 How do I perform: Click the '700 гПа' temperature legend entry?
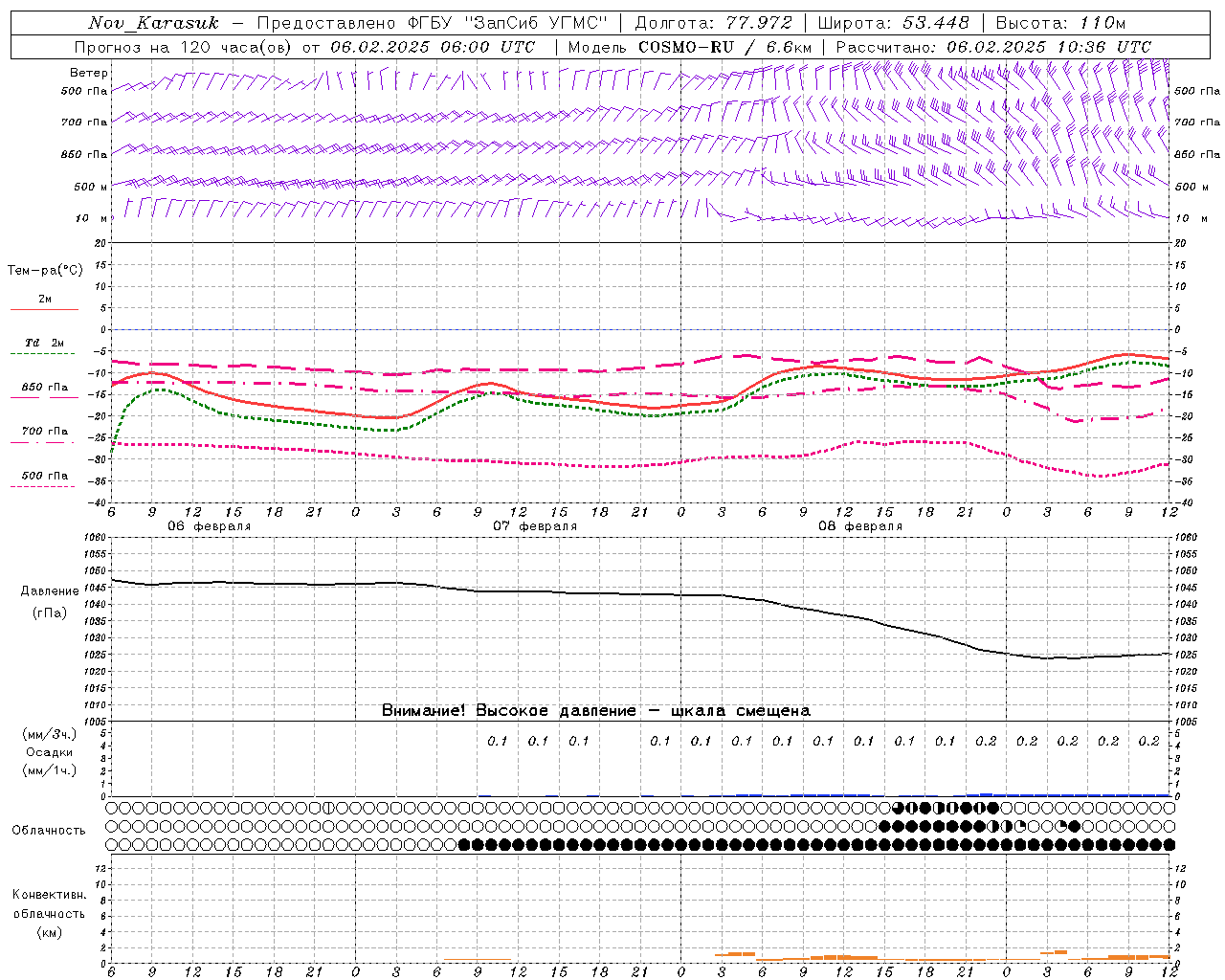click(45, 432)
